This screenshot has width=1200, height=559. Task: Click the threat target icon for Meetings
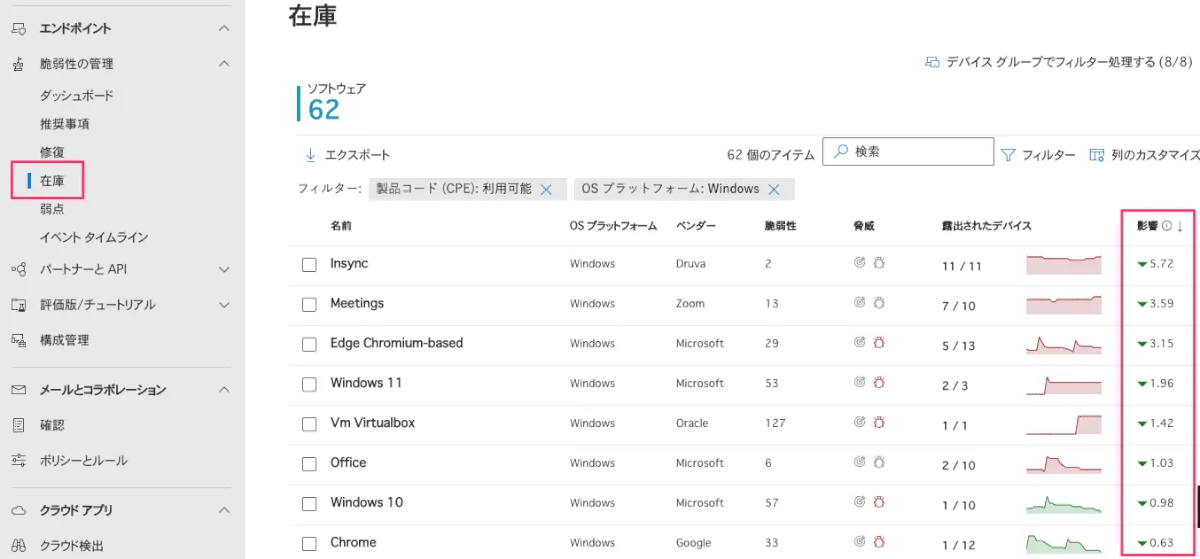pos(859,303)
